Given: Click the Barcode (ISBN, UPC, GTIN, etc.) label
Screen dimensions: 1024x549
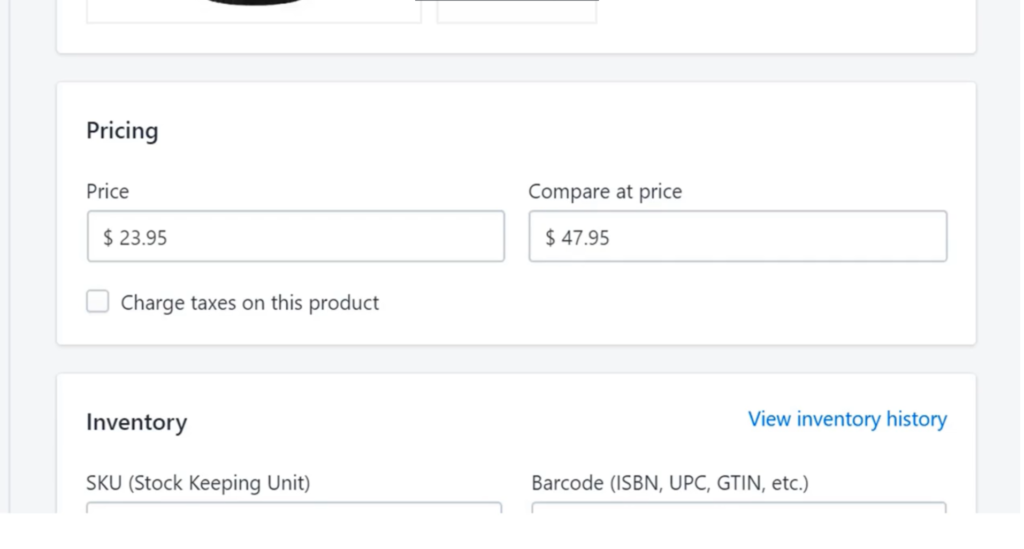Looking at the screenshot, I should tap(669, 483).
